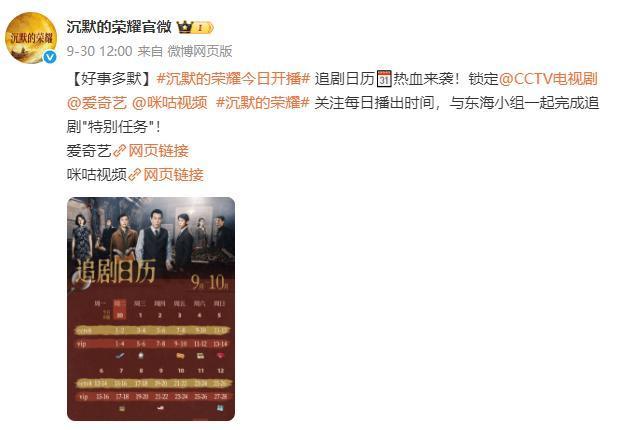
Task: Click the crown membership badge icon
Action: pos(184,27)
